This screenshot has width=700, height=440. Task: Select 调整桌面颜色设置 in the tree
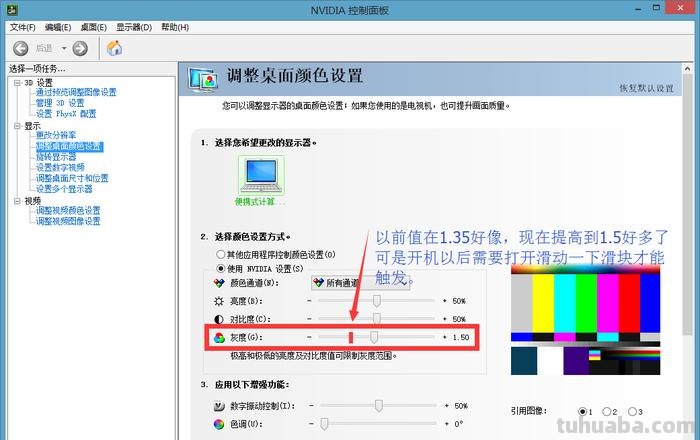[70, 146]
